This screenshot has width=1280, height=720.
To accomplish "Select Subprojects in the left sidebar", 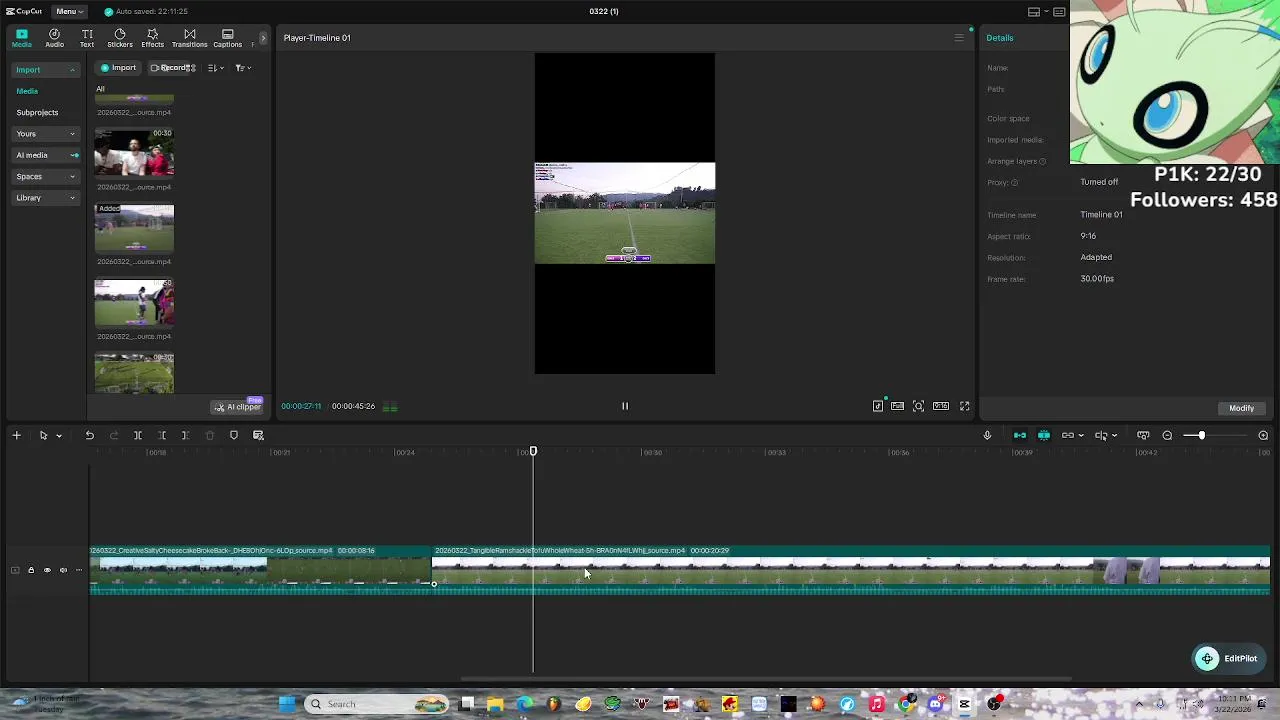I will [37, 112].
